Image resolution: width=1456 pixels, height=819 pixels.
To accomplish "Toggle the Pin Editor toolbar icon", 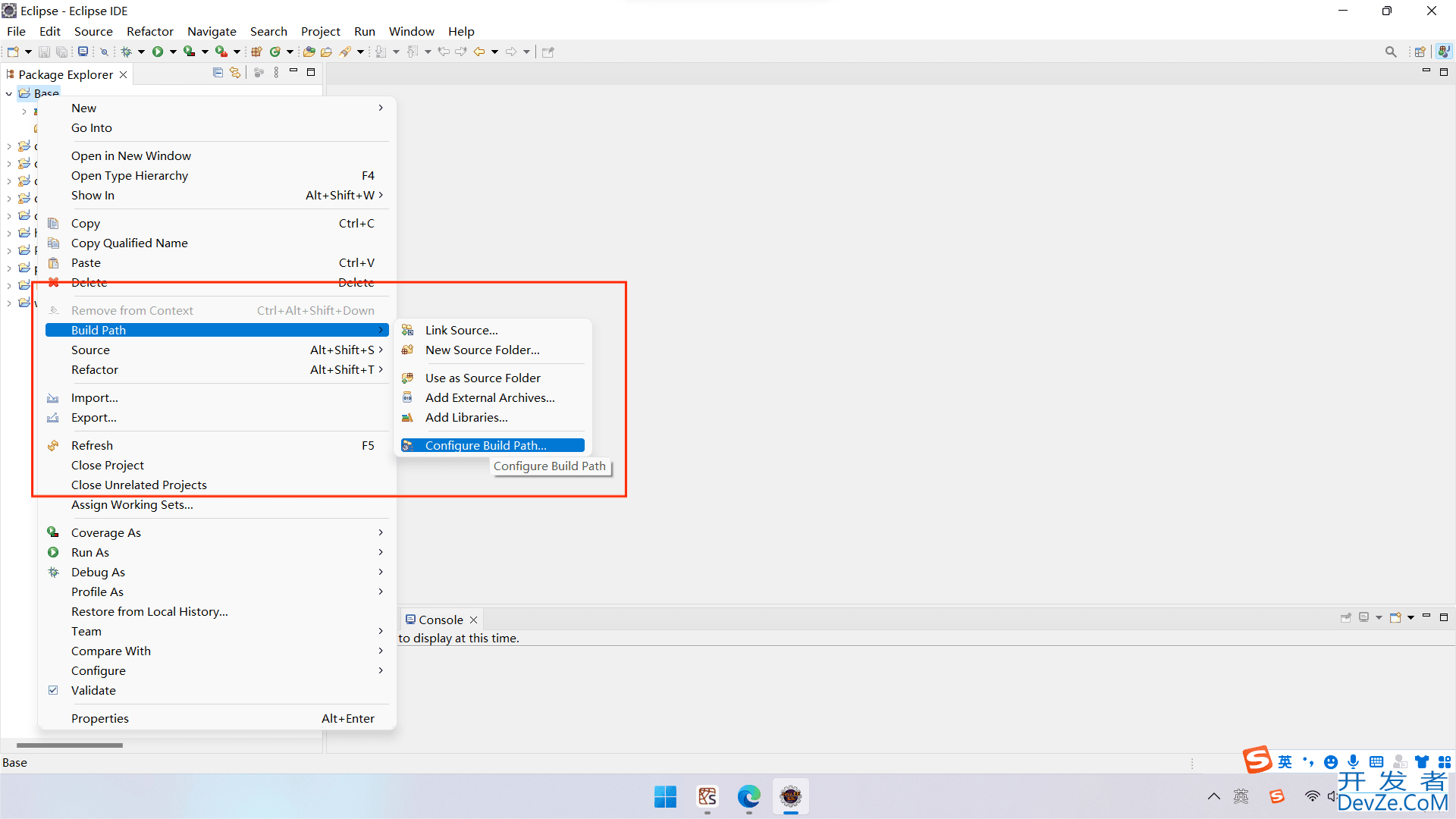I will pyautogui.click(x=548, y=52).
